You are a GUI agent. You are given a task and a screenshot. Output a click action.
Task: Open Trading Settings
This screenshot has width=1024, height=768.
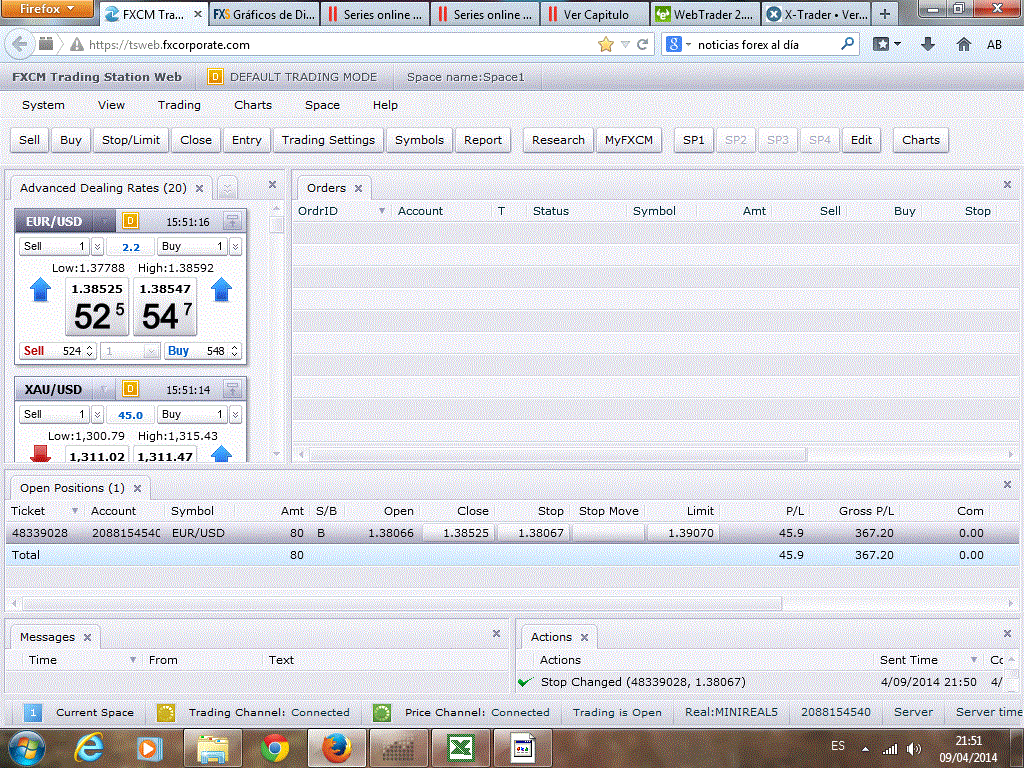pyautogui.click(x=328, y=140)
